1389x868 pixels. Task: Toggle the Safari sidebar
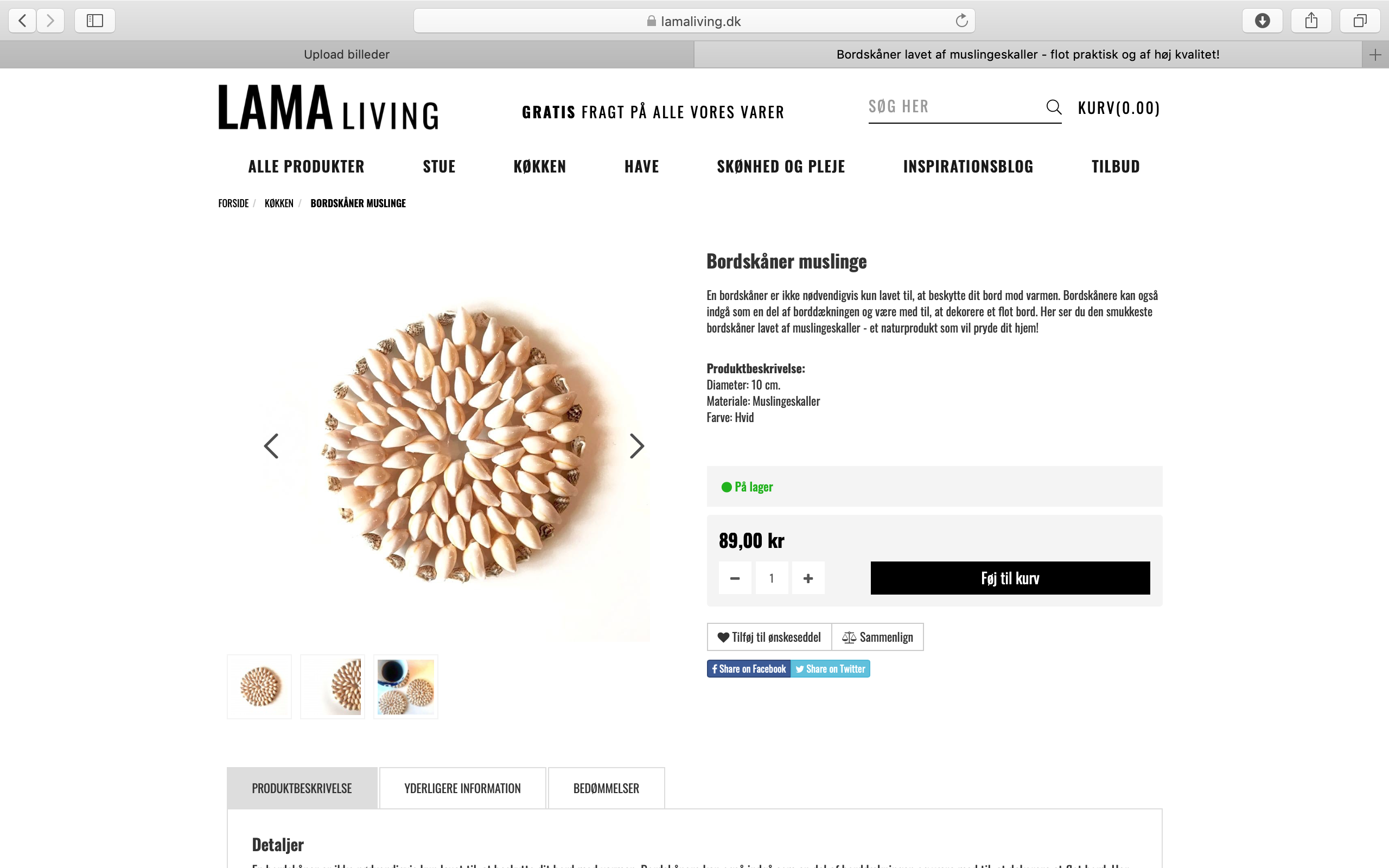click(95, 21)
